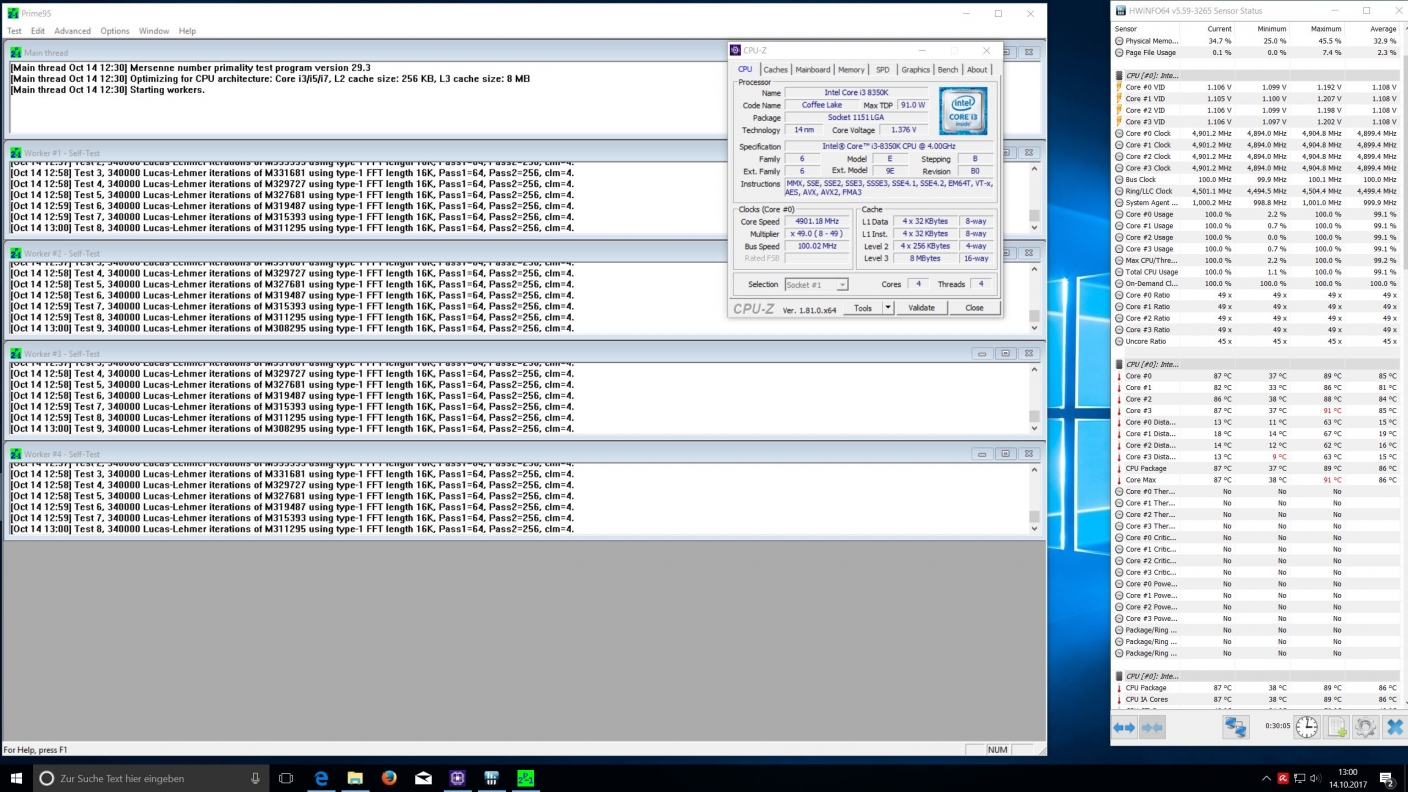Click HWiNFO collapse columns arrows icon
Viewport: 1408px width, 792px height.
coord(1152,728)
